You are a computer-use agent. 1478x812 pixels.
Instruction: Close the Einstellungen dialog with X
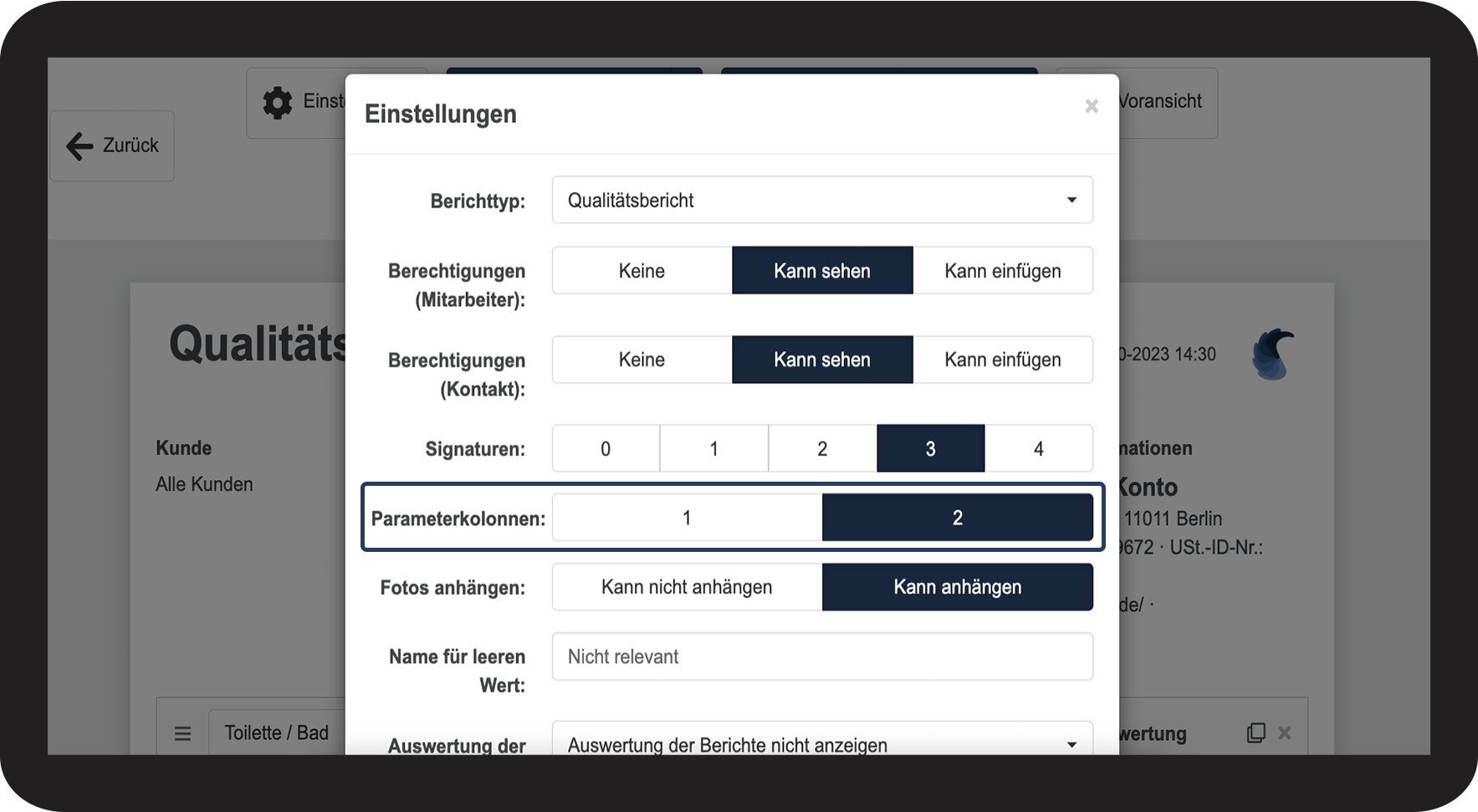click(1091, 106)
